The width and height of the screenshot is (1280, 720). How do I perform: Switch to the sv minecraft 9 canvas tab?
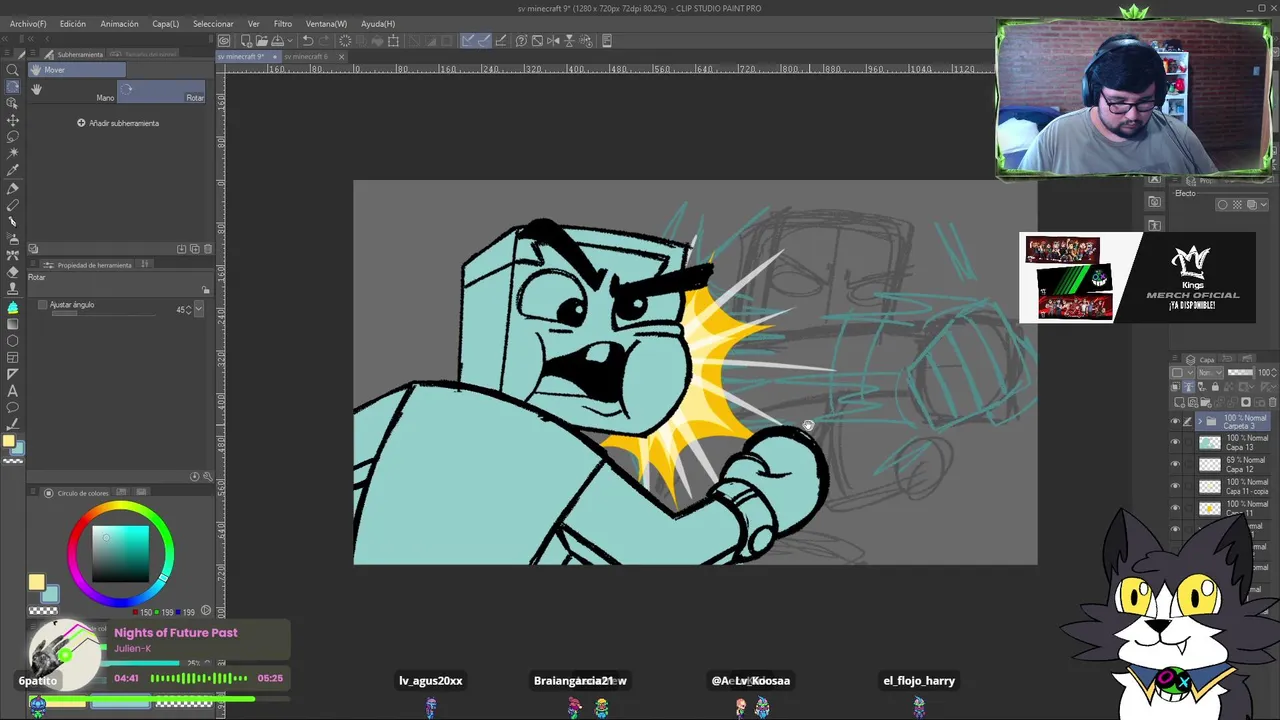[x=247, y=57]
